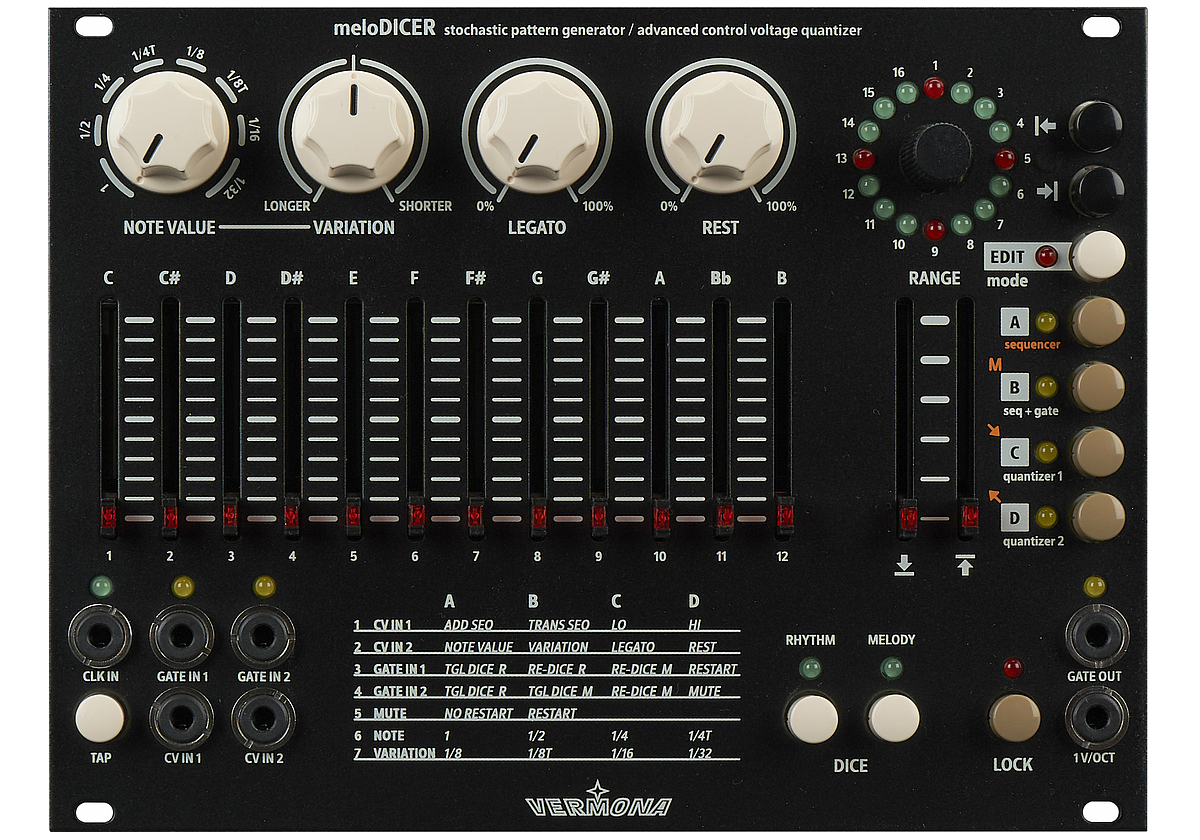The width and height of the screenshot is (1200, 840).
Task: Click the top black step-back button
Action: pyautogui.click(x=1097, y=125)
